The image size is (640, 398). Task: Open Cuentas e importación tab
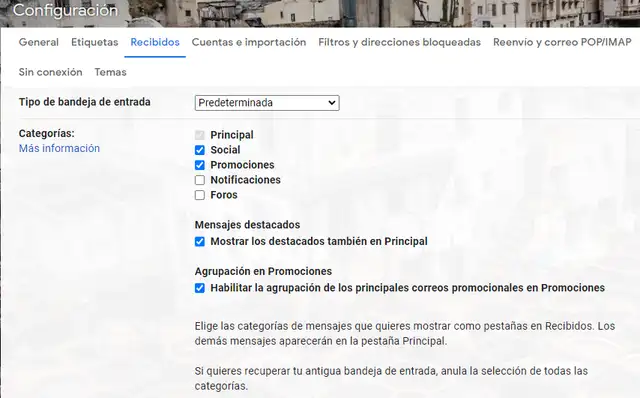(249, 42)
